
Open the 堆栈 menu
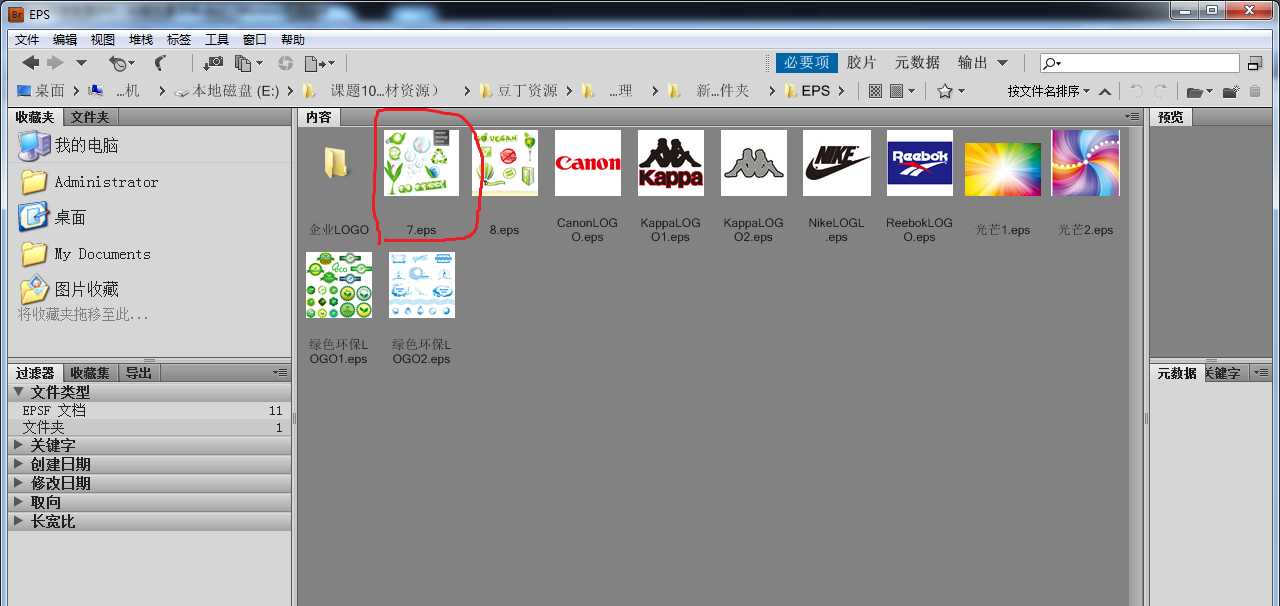point(141,39)
